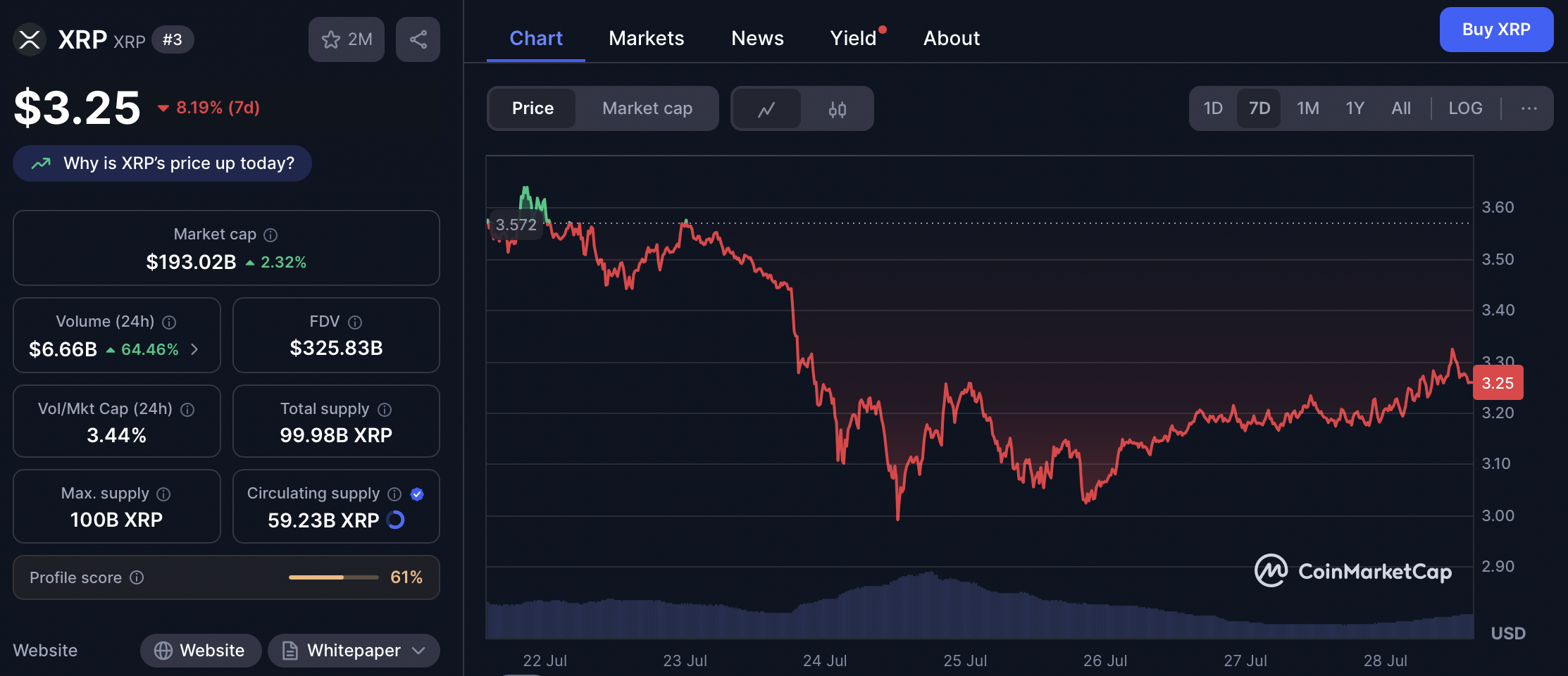Viewport: 1568px width, 676px height.
Task: Open 'Why is XRP's price up today?'
Action: point(162,163)
